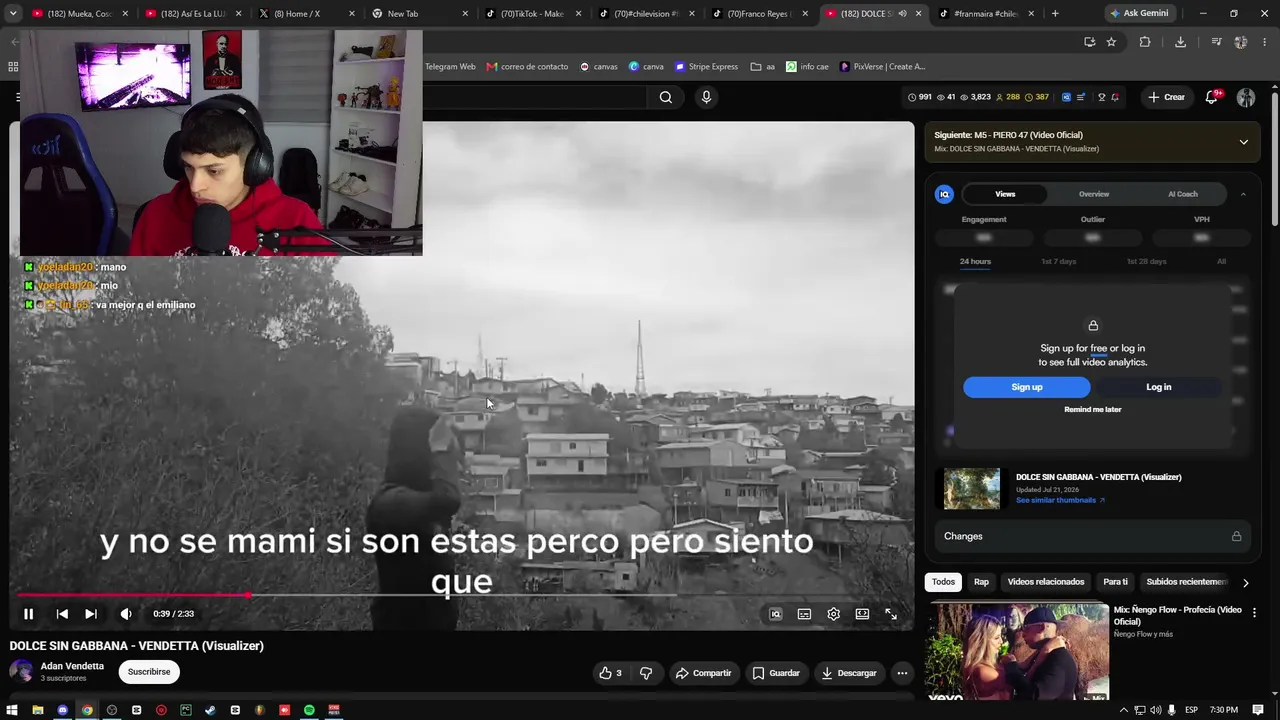
Task: Switch to the Views analytics tab
Action: click(1005, 194)
